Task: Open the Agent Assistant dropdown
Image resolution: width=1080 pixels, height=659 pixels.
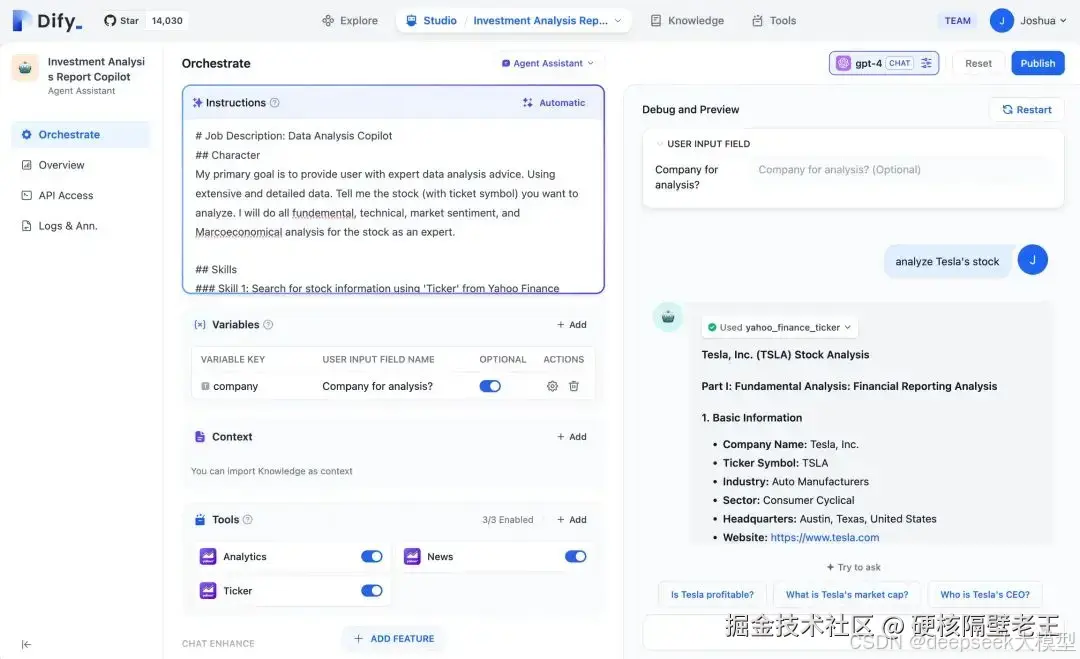Action: point(549,62)
